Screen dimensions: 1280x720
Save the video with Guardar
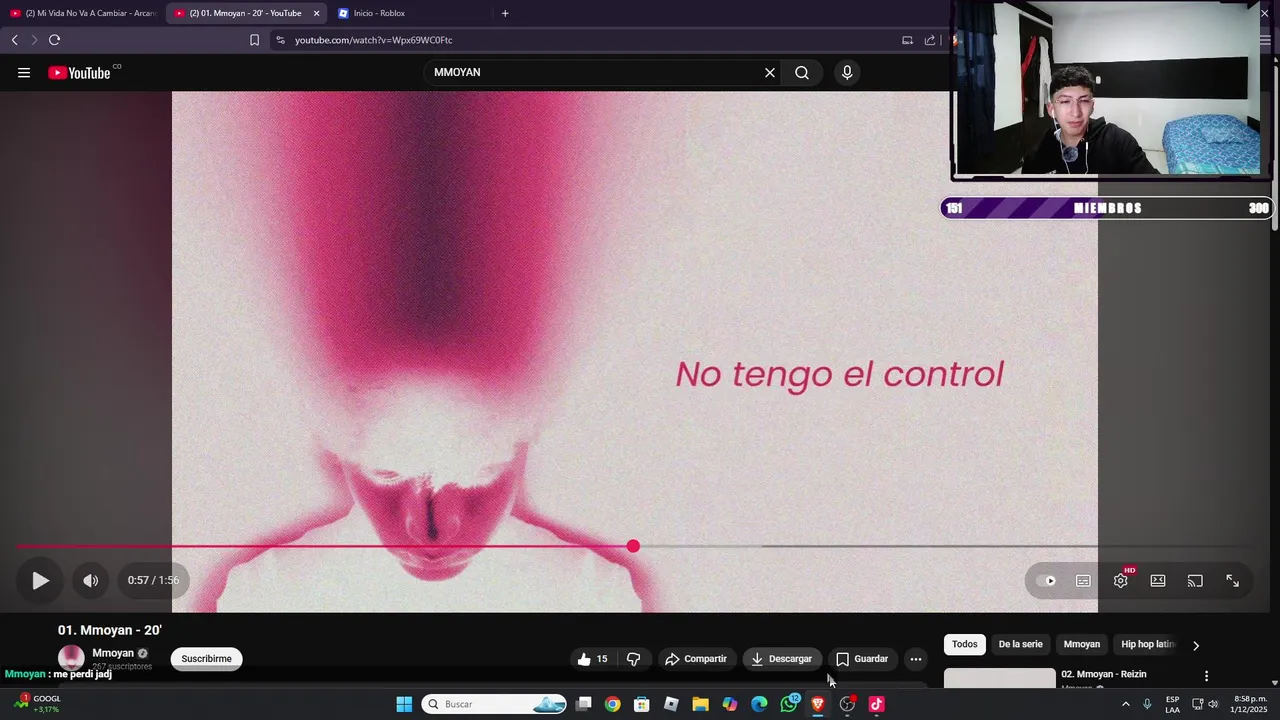tap(862, 659)
